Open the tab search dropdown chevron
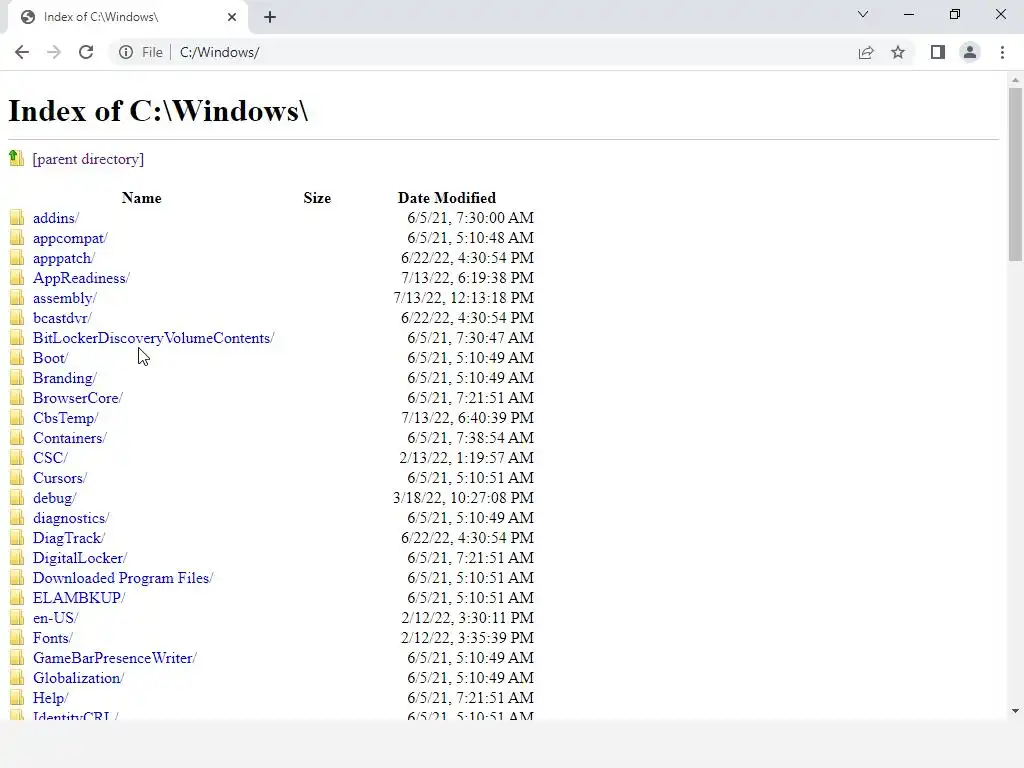Image resolution: width=1024 pixels, height=768 pixels. coord(863,14)
